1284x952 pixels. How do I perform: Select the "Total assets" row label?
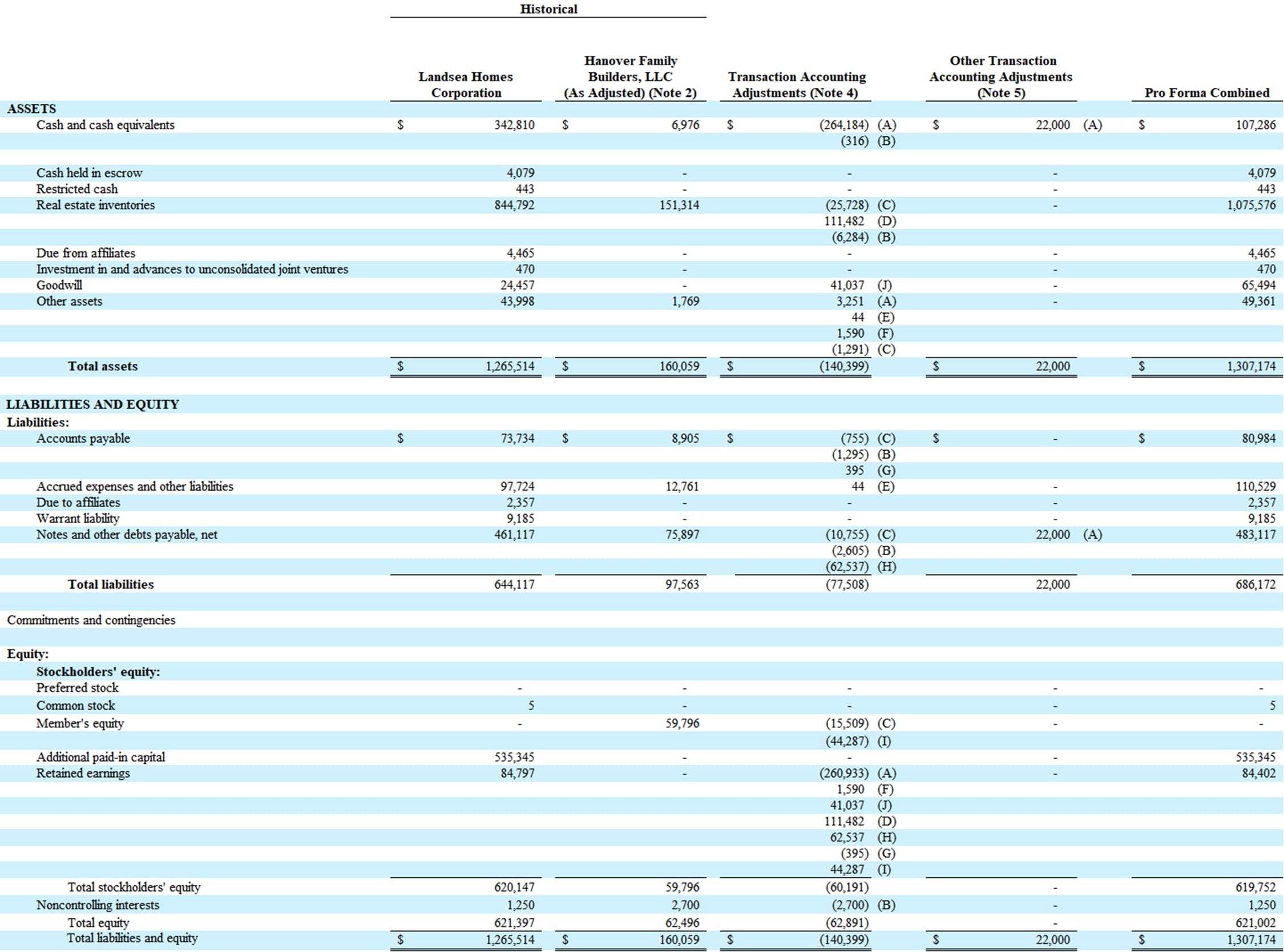pos(103,367)
